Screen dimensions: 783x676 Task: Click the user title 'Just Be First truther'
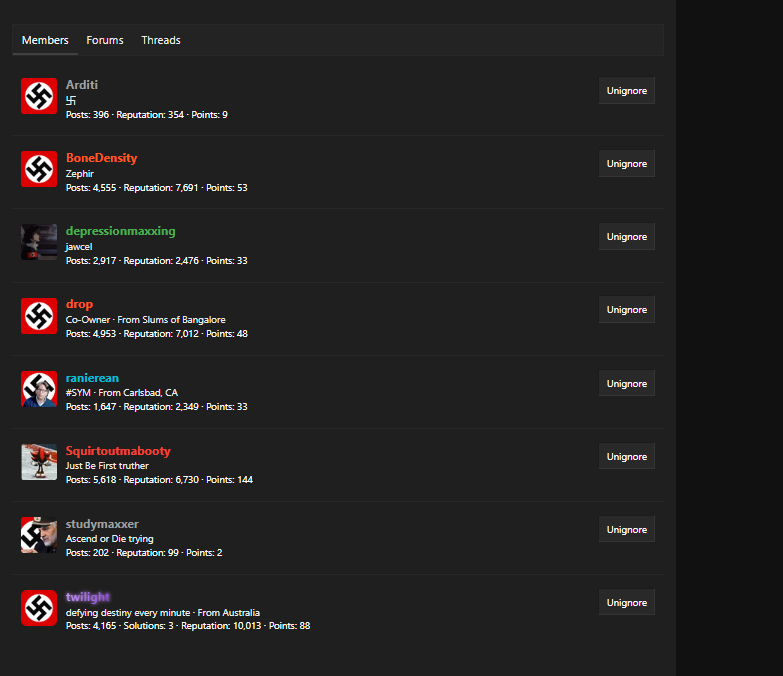click(x=107, y=465)
